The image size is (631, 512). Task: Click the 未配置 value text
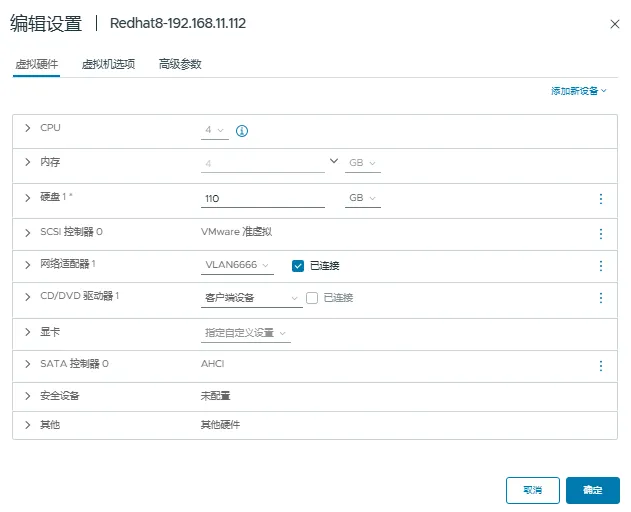click(x=215, y=396)
